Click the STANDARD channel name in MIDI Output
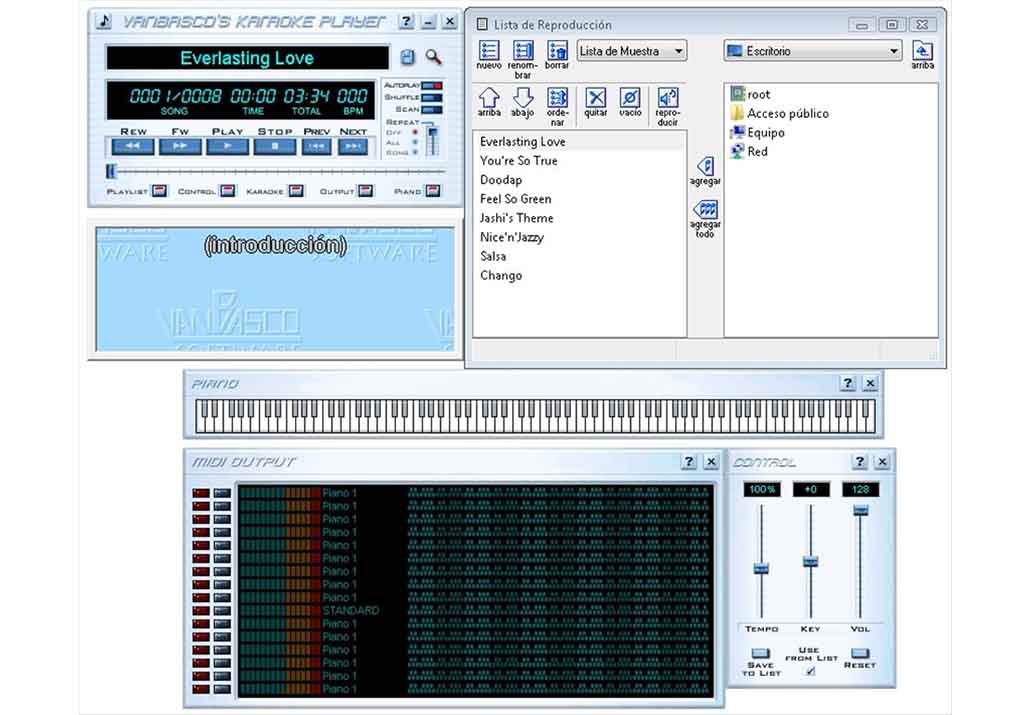This screenshot has height=715, width=1024. [x=351, y=611]
